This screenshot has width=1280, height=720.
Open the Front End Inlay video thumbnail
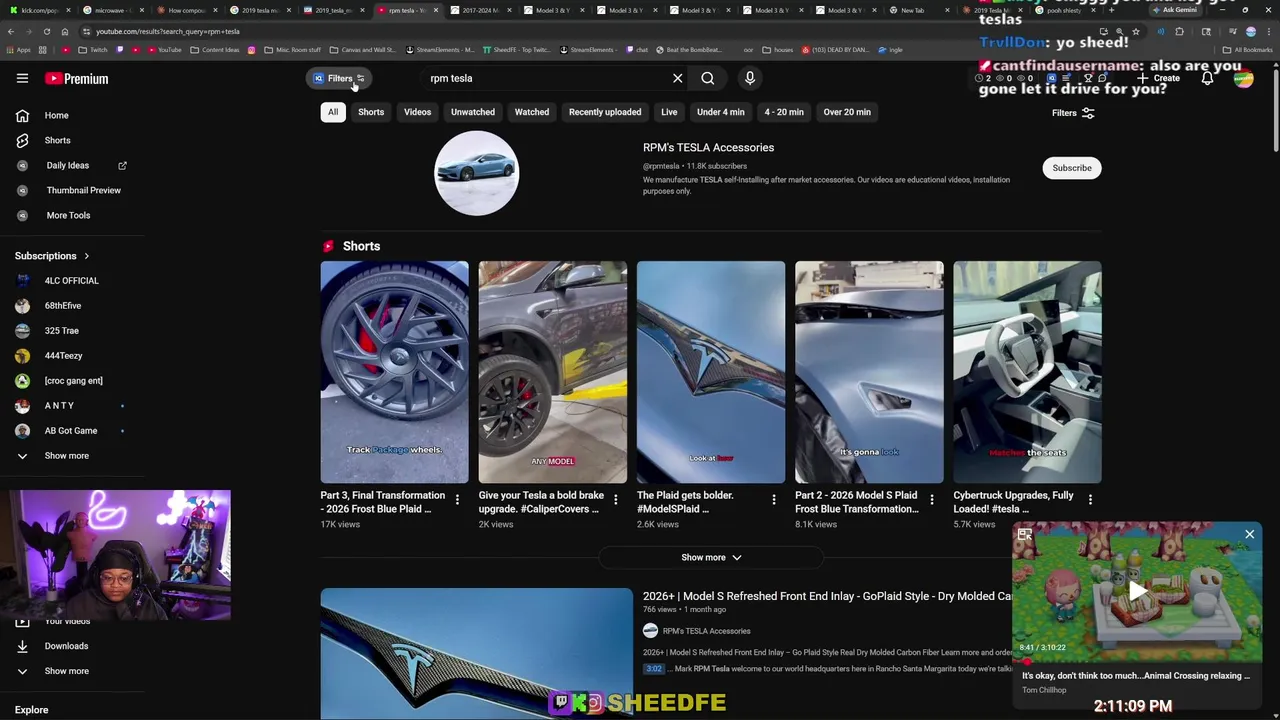477,654
